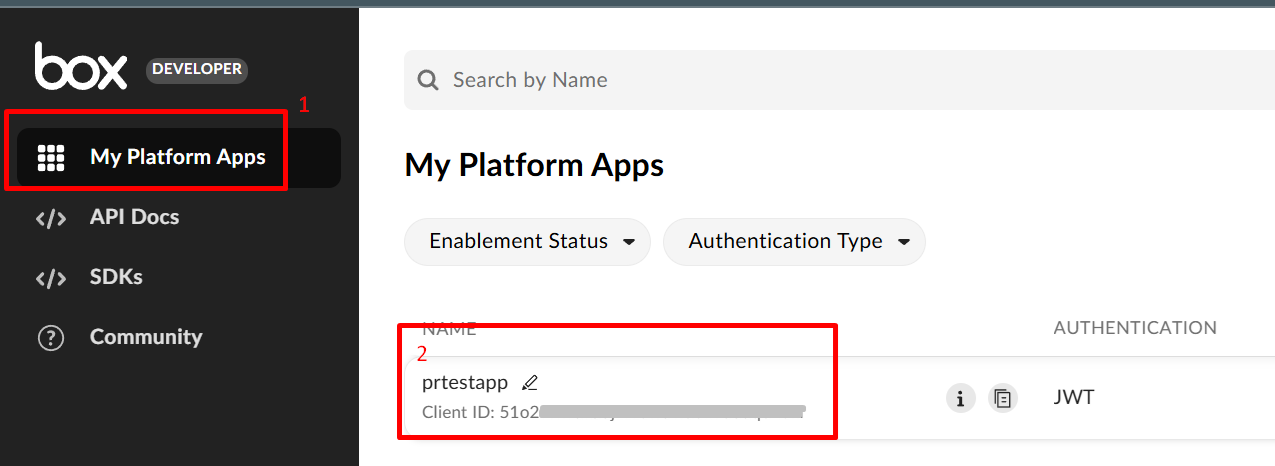1275x466 pixels.
Task: Open the SDKs sidebar item
Action: tap(116, 277)
